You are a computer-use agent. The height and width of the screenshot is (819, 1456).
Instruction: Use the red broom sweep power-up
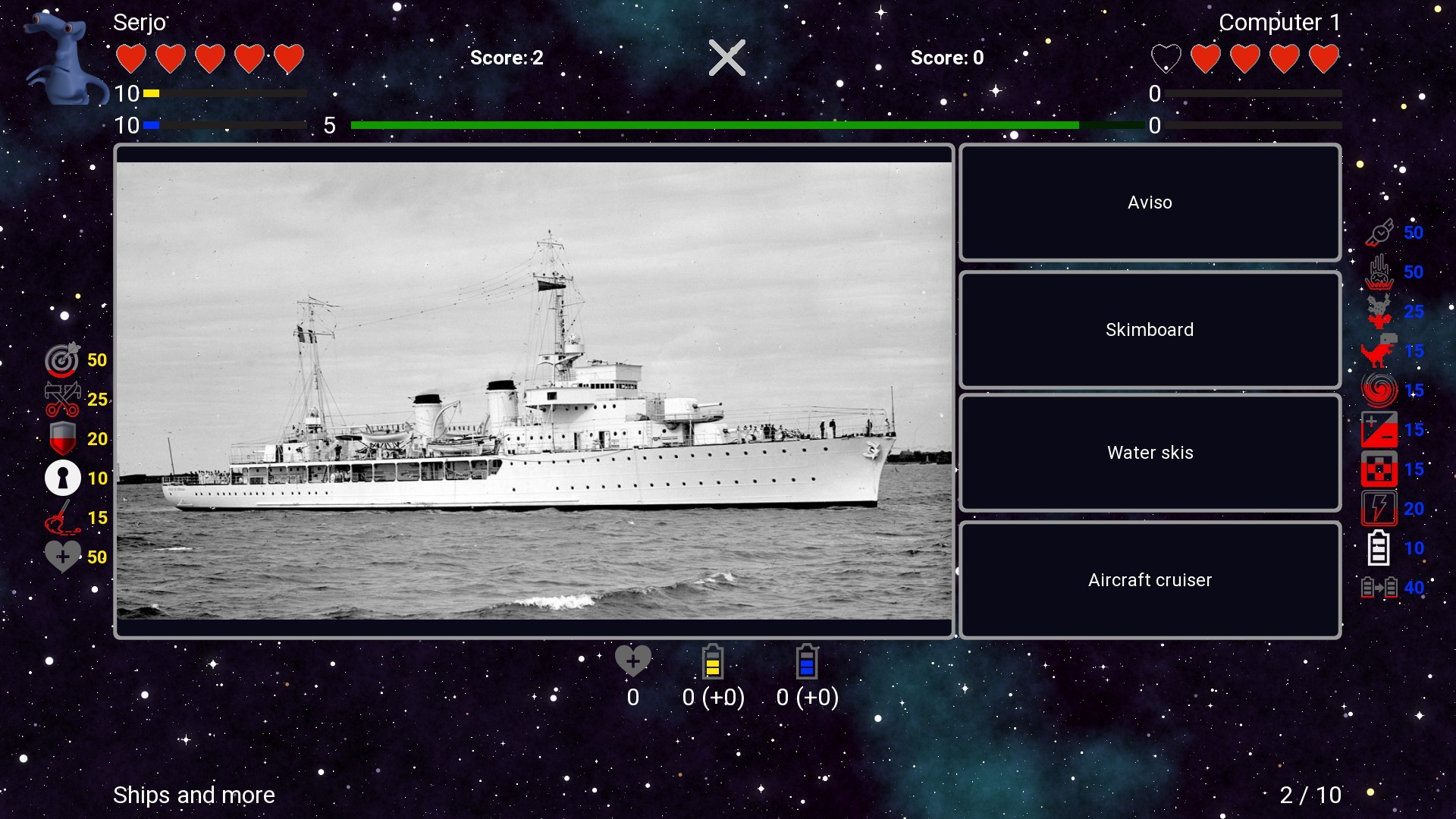(x=63, y=517)
